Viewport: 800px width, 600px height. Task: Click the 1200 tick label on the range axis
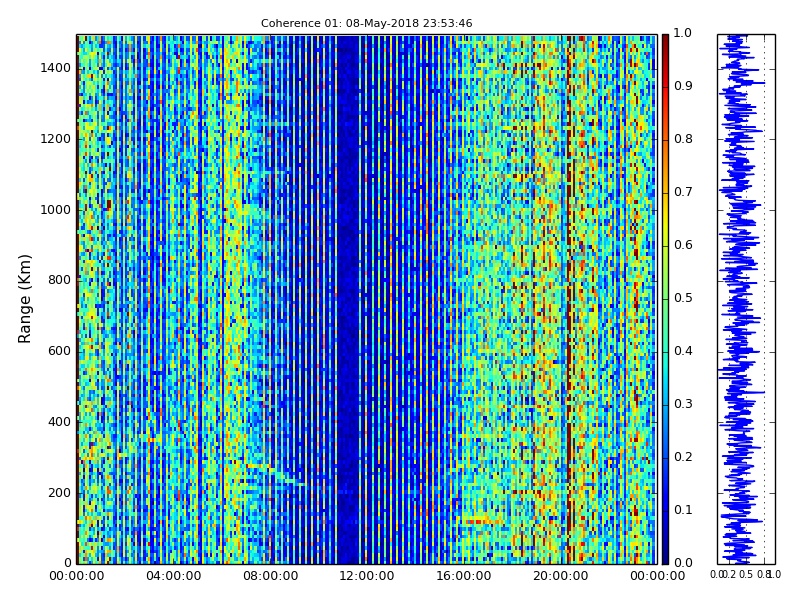(56, 139)
